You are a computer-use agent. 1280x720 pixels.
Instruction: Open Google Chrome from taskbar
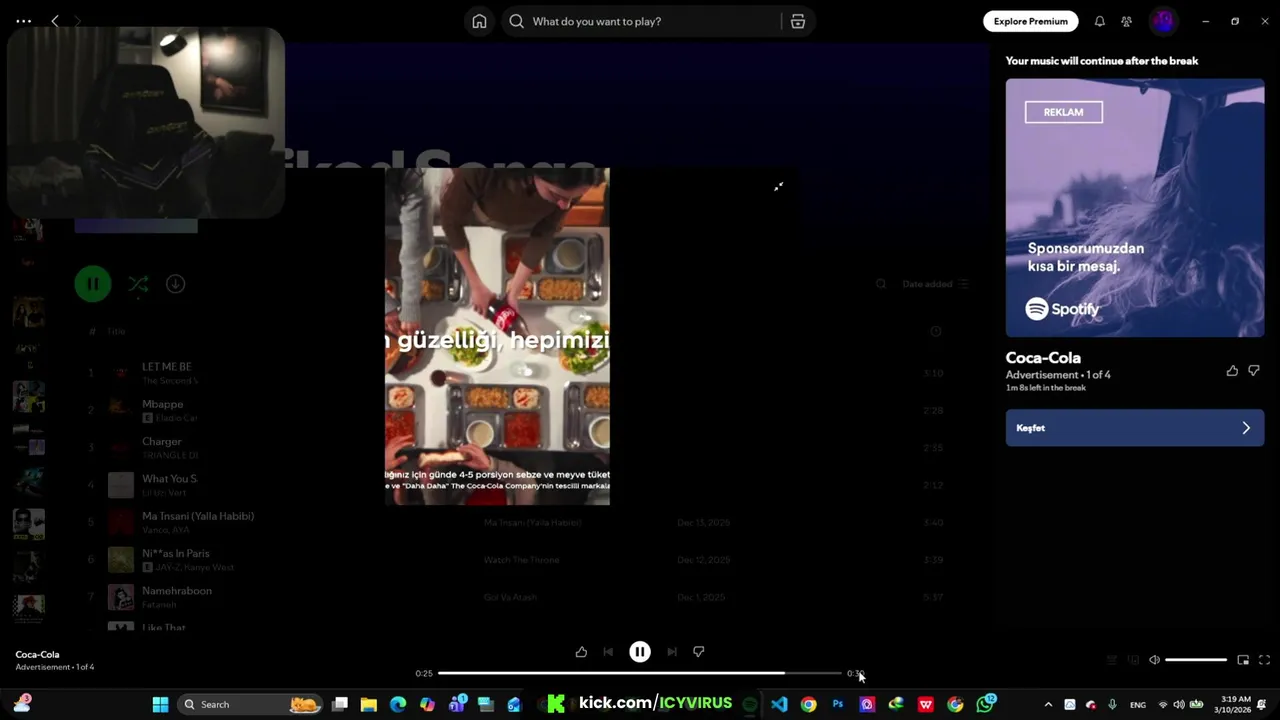coord(808,704)
